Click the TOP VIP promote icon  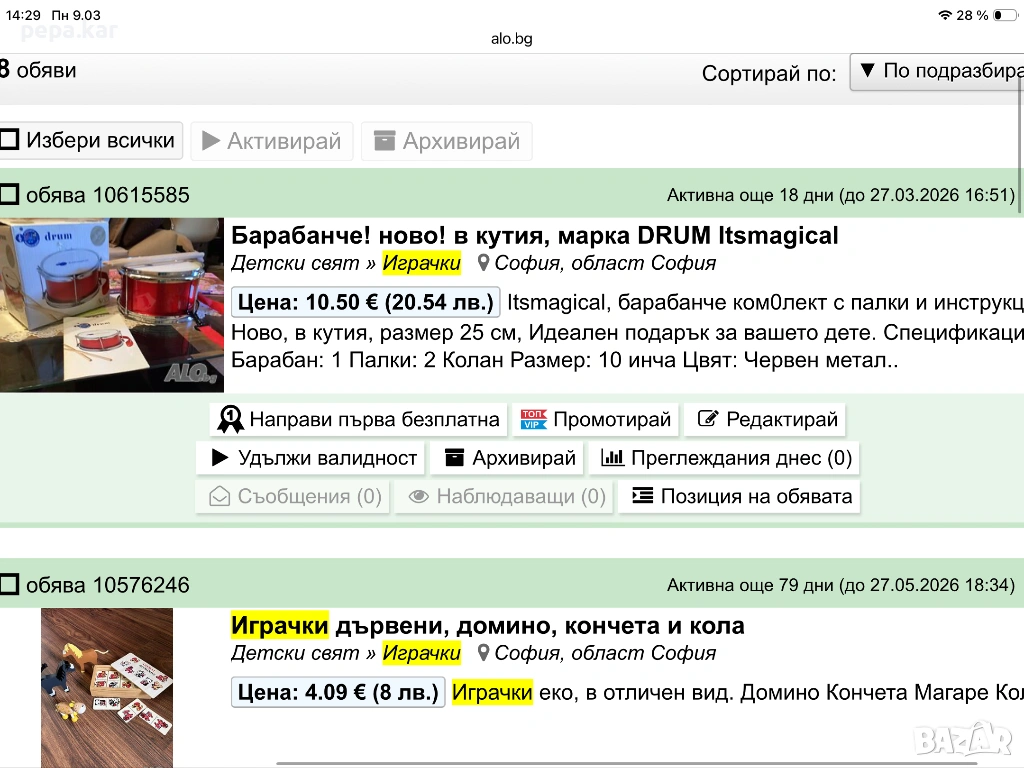coord(533,419)
